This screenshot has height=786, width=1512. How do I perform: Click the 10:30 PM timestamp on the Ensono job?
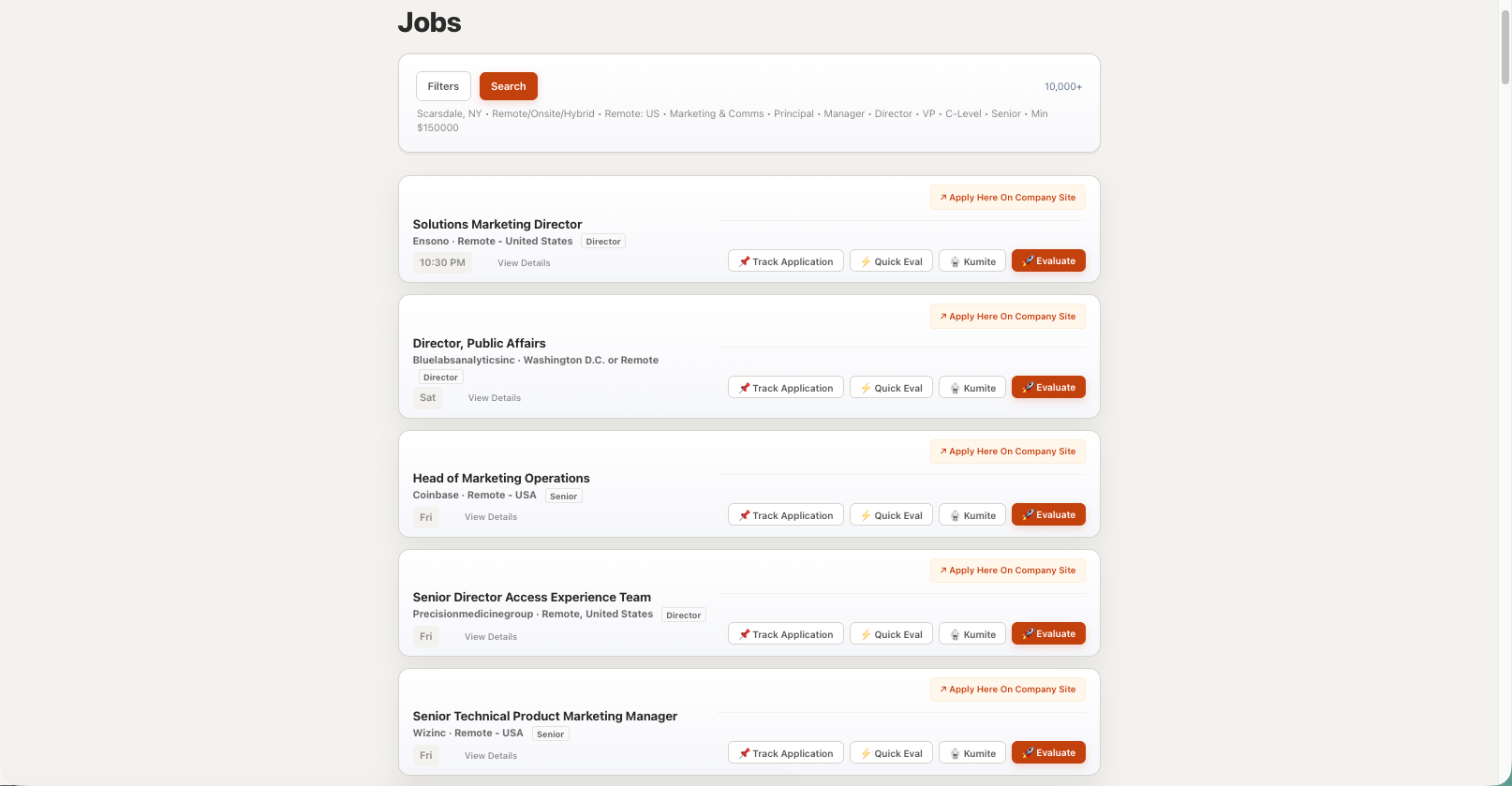[x=442, y=262]
